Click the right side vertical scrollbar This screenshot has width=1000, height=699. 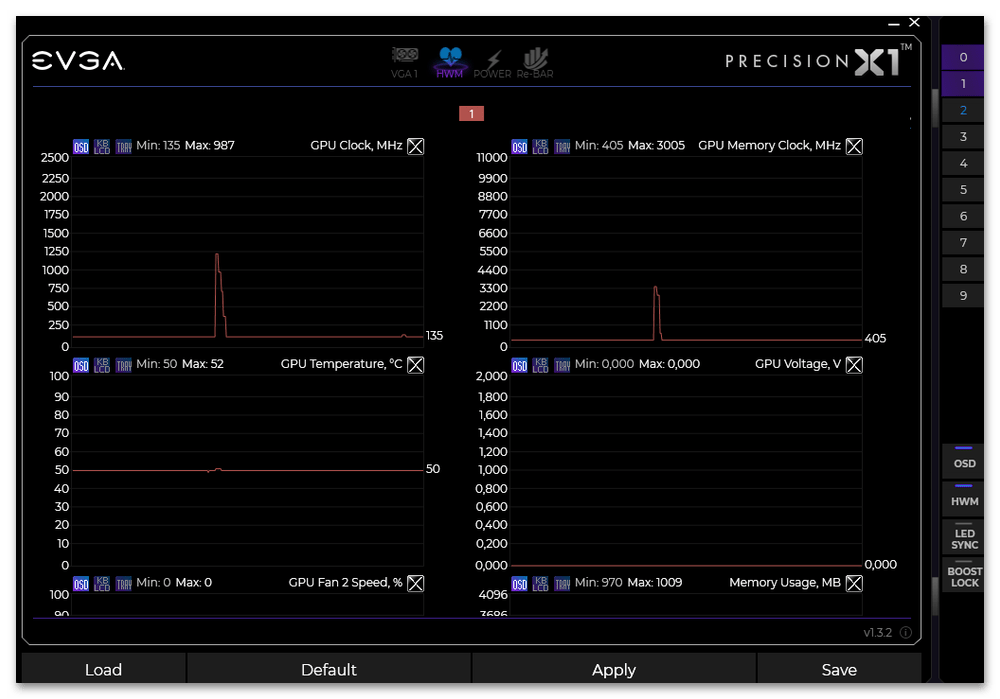pos(935,300)
